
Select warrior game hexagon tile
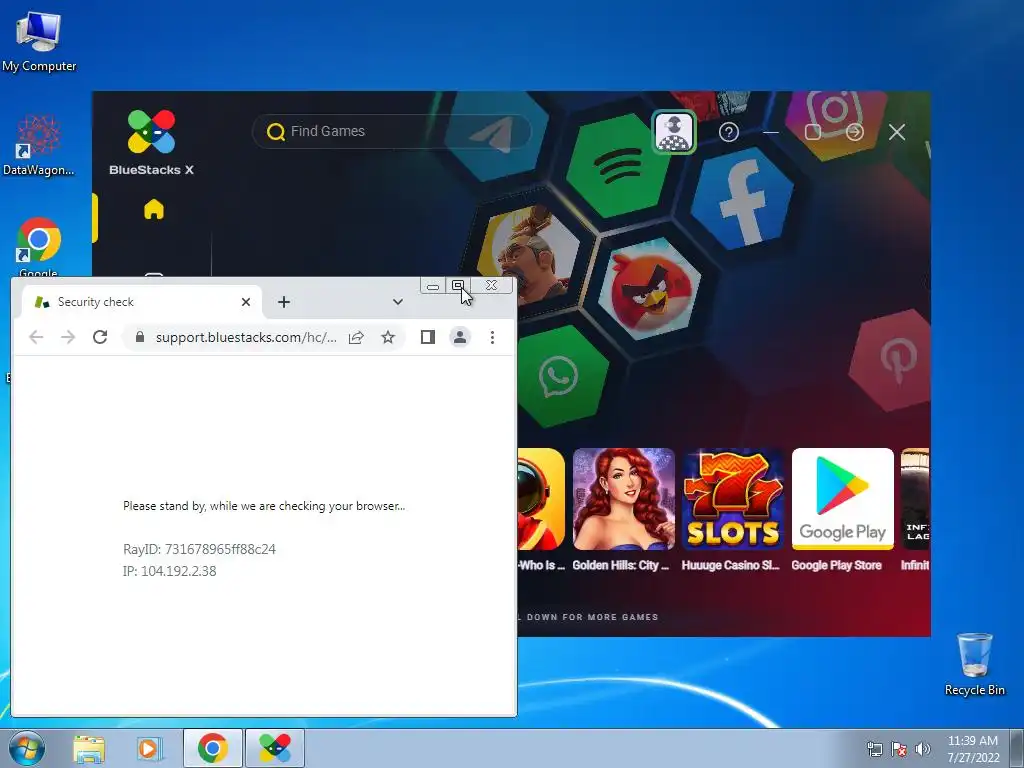tap(528, 256)
